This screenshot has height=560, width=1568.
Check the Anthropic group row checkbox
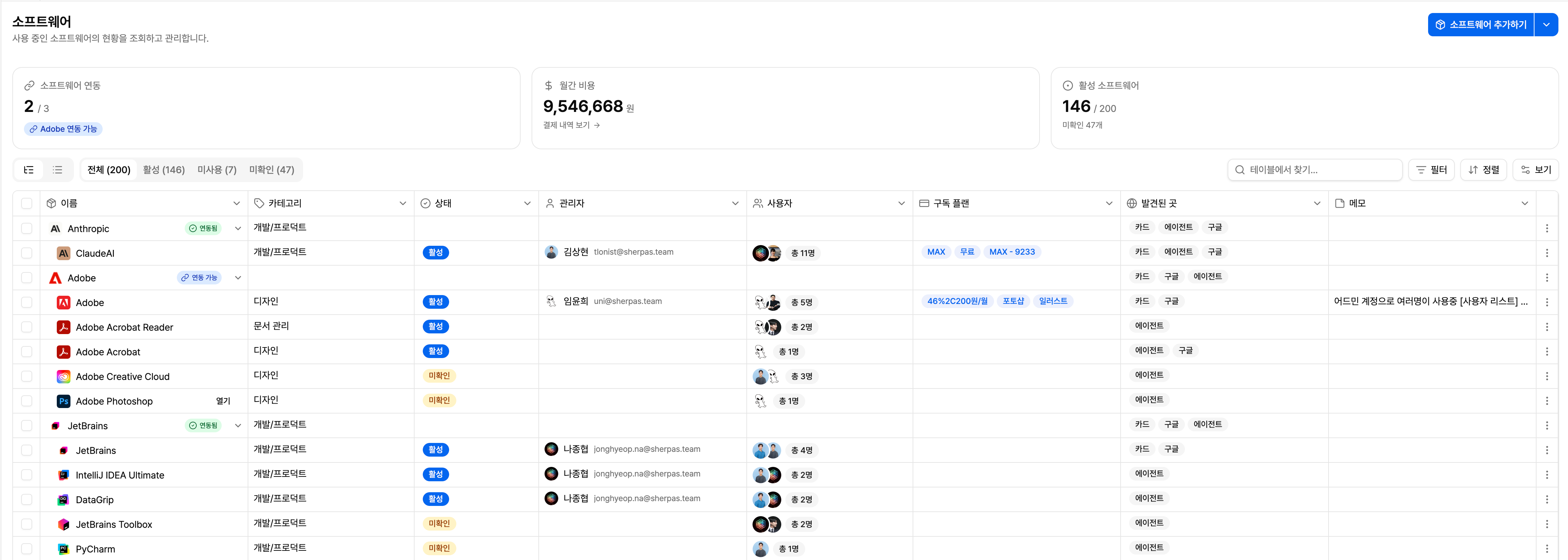click(27, 229)
